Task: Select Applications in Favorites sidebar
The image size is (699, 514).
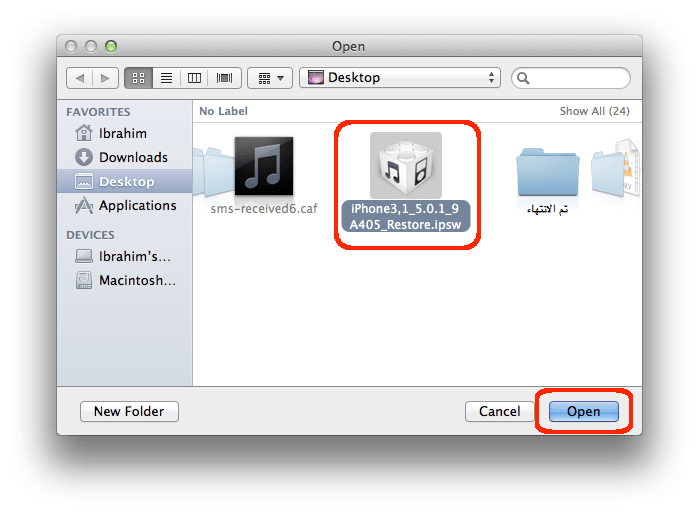Action: (x=137, y=205)
